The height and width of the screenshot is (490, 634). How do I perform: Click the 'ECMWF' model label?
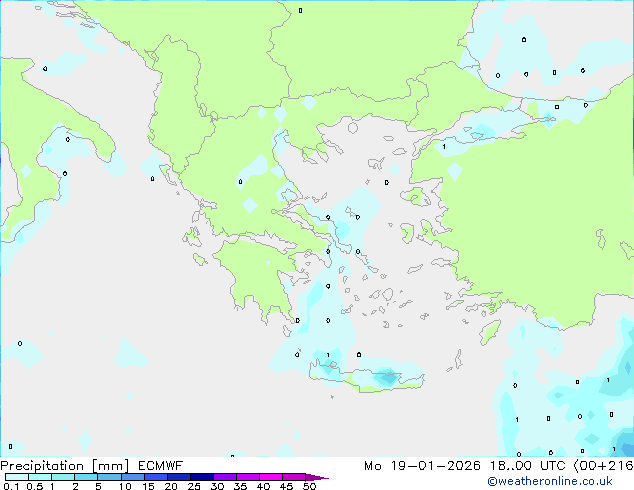pos(161,466)
